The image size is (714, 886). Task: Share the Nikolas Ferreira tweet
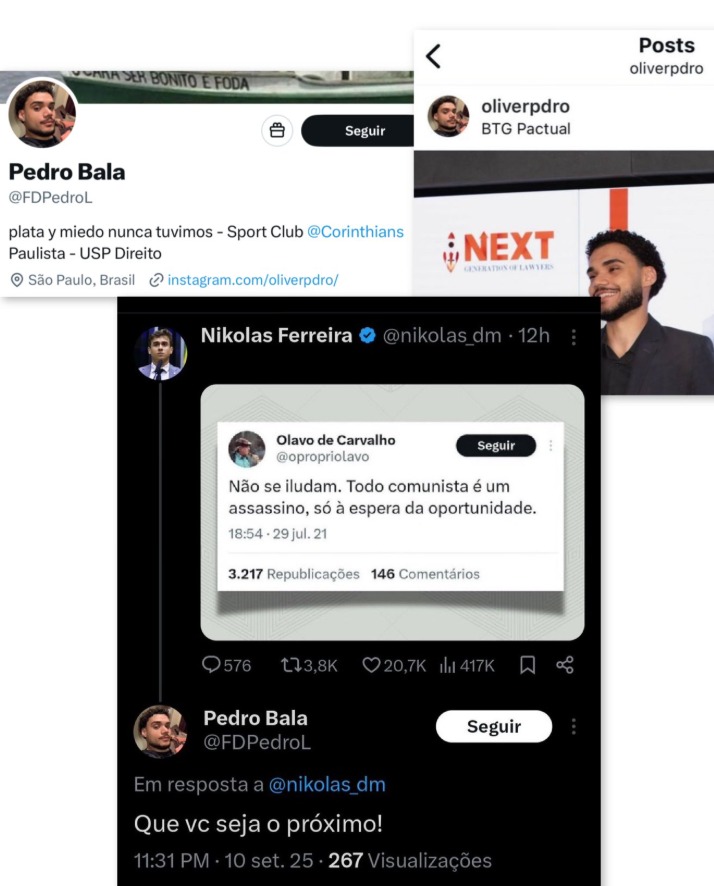click(565, 665)
